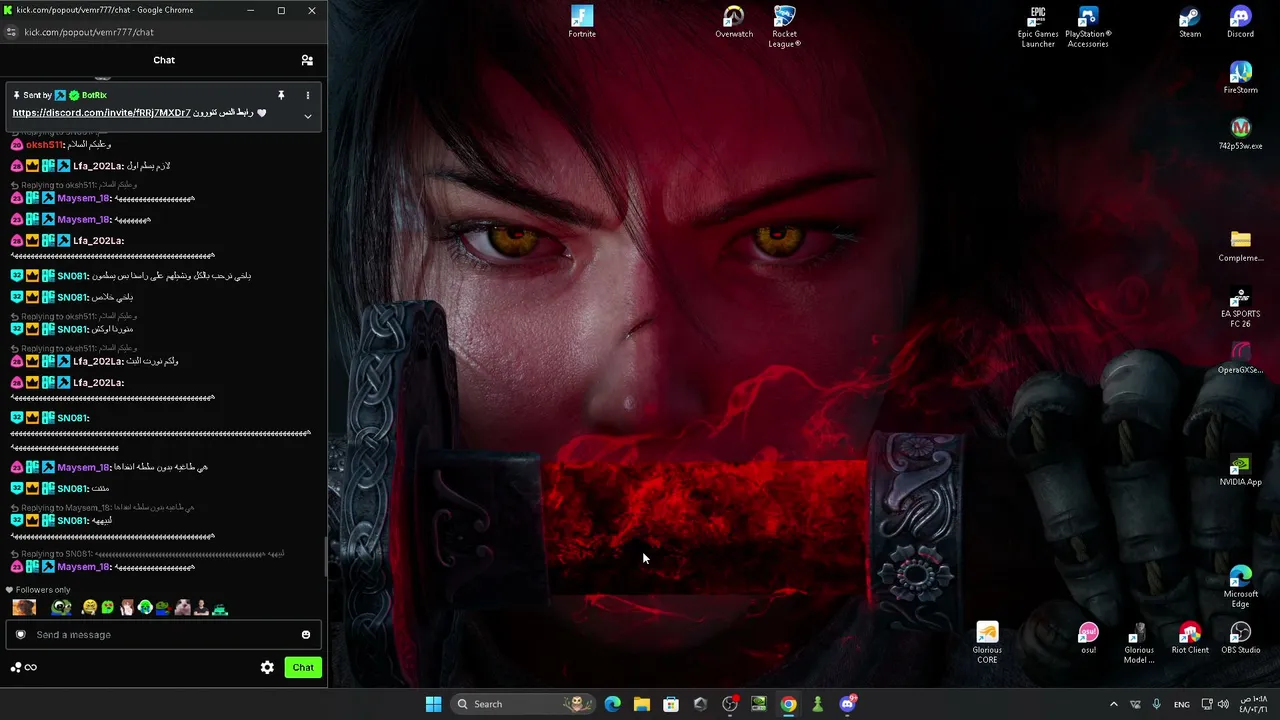Click the taskbar Search box
Screen dimensions: 1280x720
click(523, 704)
